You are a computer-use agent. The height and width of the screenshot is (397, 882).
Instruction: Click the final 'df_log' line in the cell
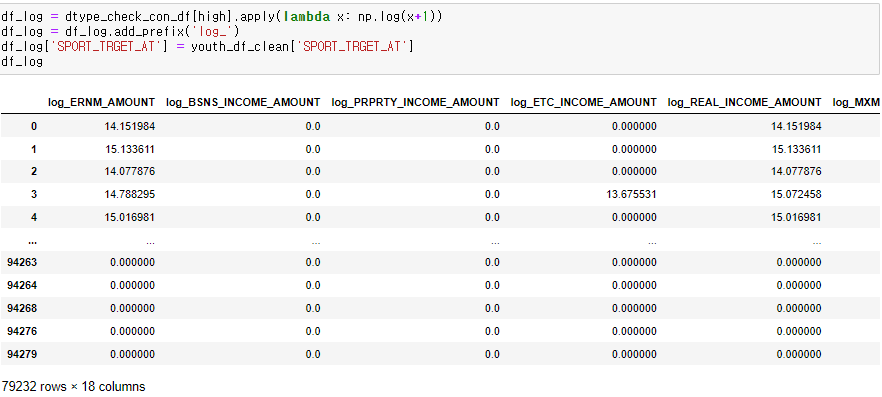tap(22, 62)
